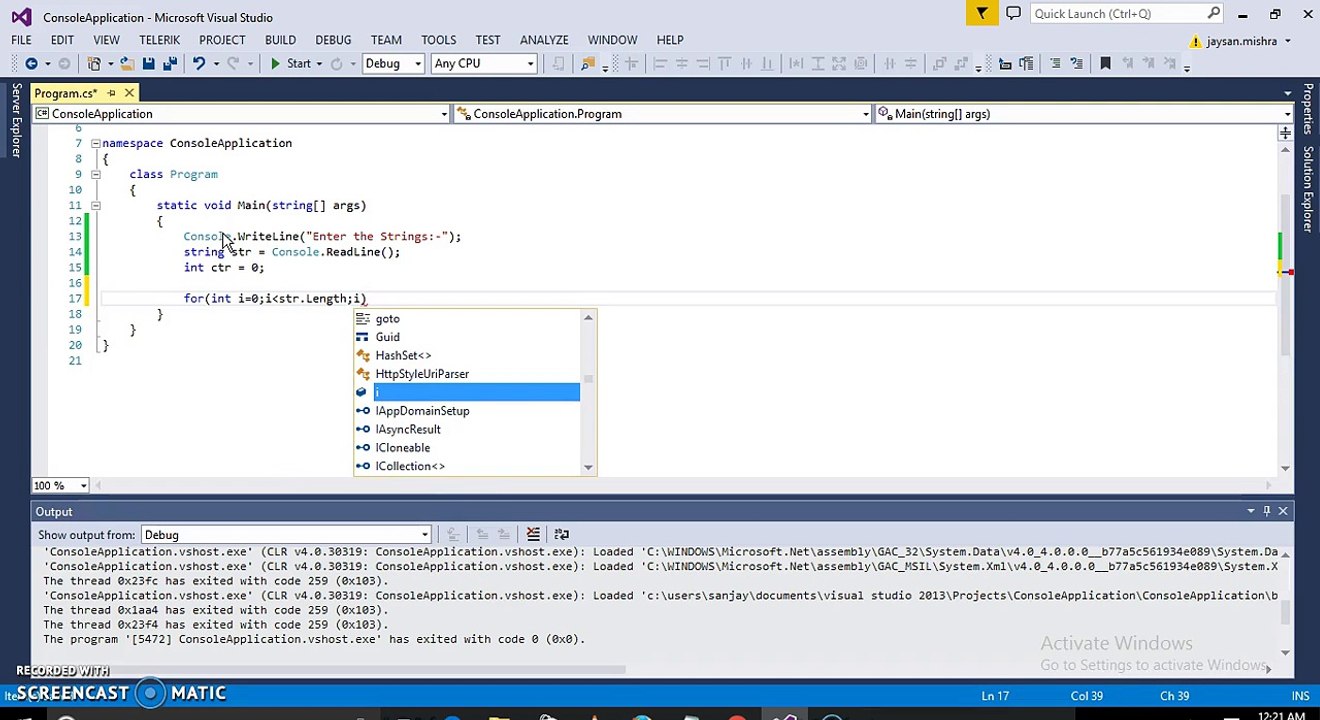Collapse the namespace ConsoleApplication code block
The image size is (1320, 720).
coord(95,143)
